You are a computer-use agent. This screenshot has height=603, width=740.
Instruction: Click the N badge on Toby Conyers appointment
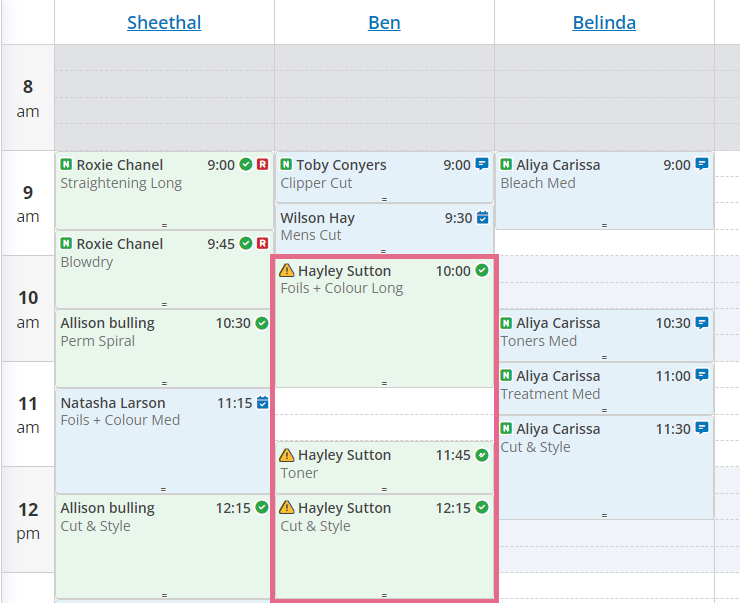(286, 164)
